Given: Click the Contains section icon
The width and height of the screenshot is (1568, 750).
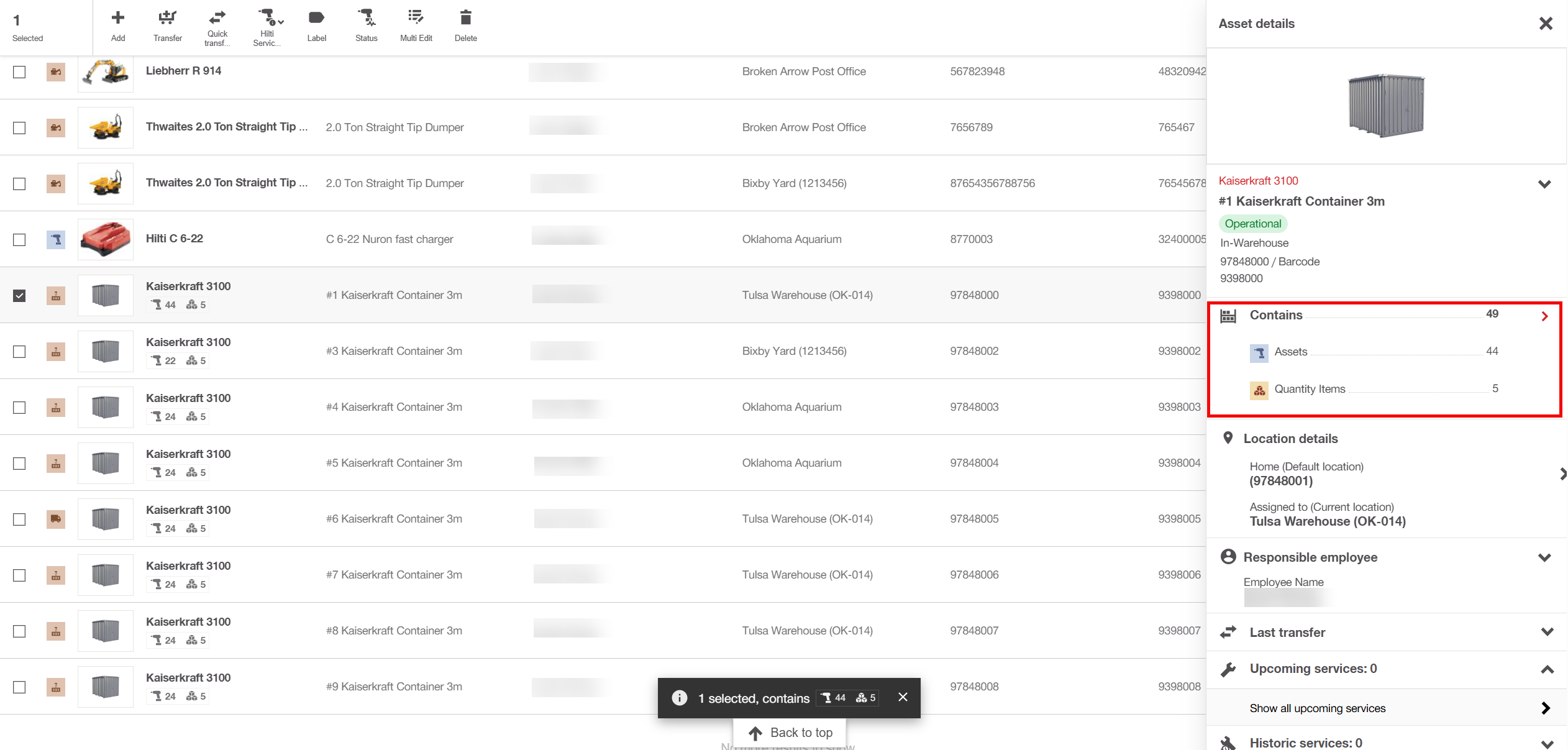Looking at the screenshot, I should point(1228,316).
